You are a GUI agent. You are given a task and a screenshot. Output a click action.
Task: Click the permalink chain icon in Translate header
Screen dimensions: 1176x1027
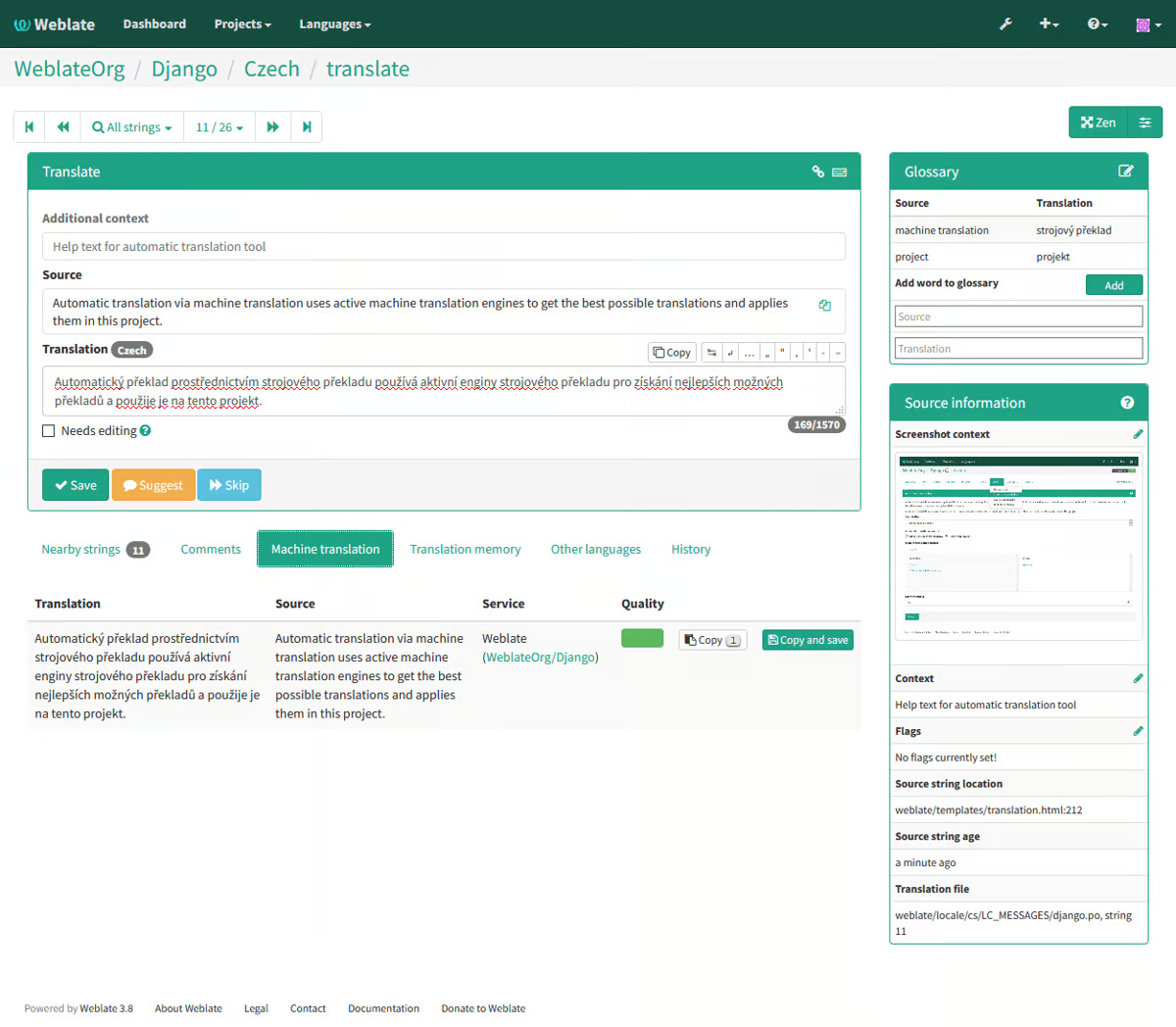818,171
